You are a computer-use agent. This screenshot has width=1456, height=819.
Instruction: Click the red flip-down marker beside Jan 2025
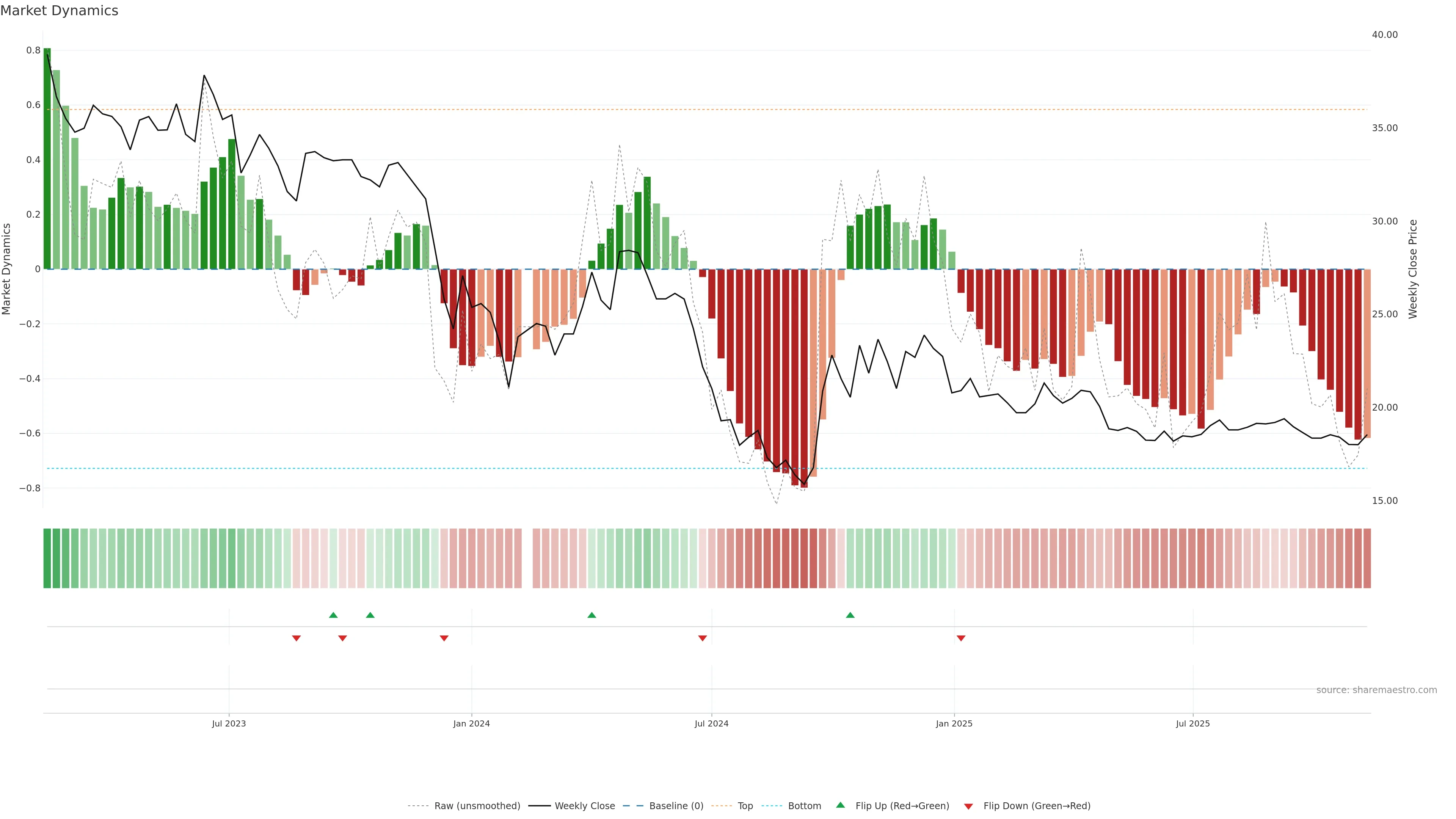point(961,638)
